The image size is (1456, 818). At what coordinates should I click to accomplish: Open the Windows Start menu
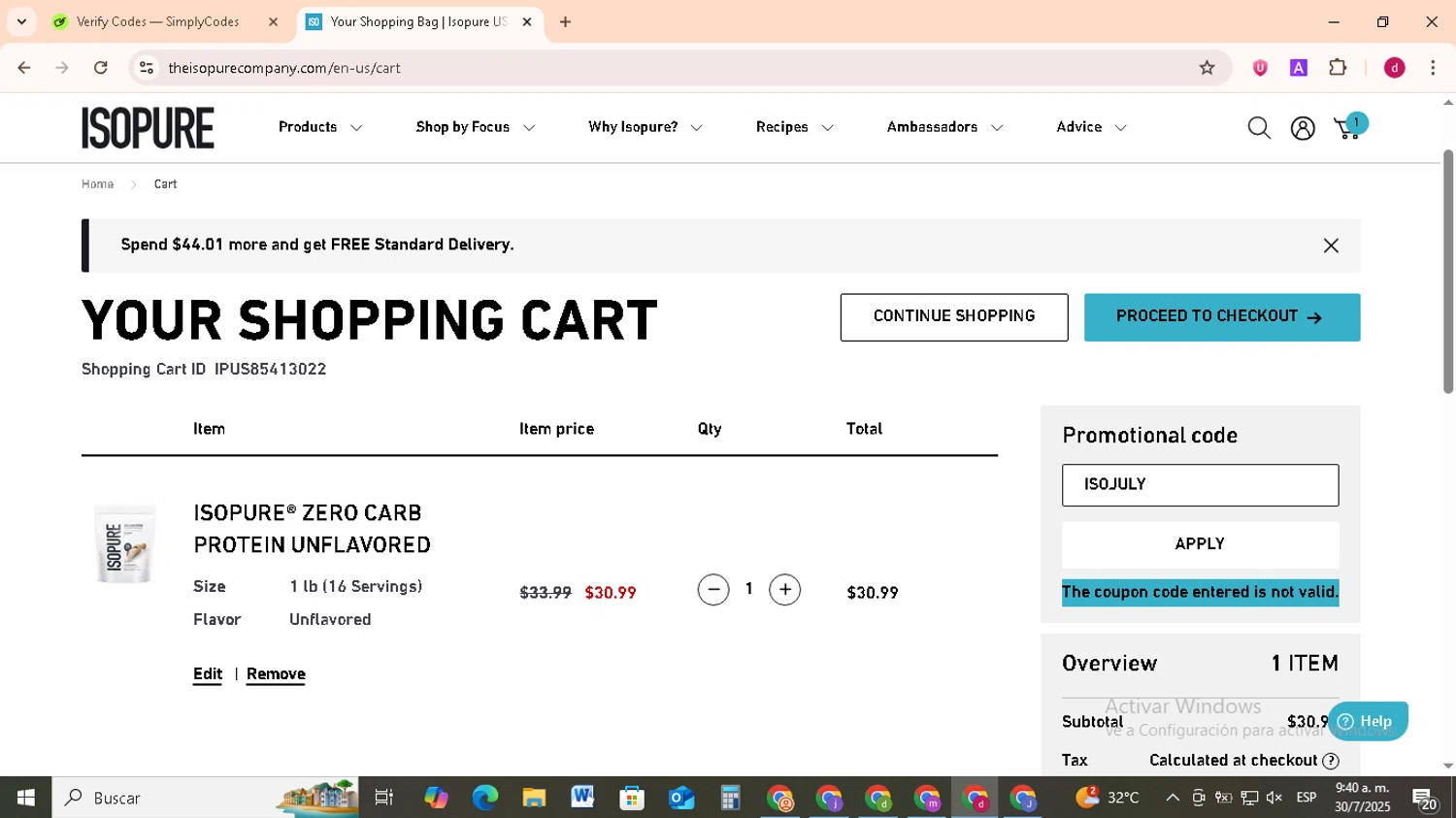pyautogui.click(x=25, y=798)
